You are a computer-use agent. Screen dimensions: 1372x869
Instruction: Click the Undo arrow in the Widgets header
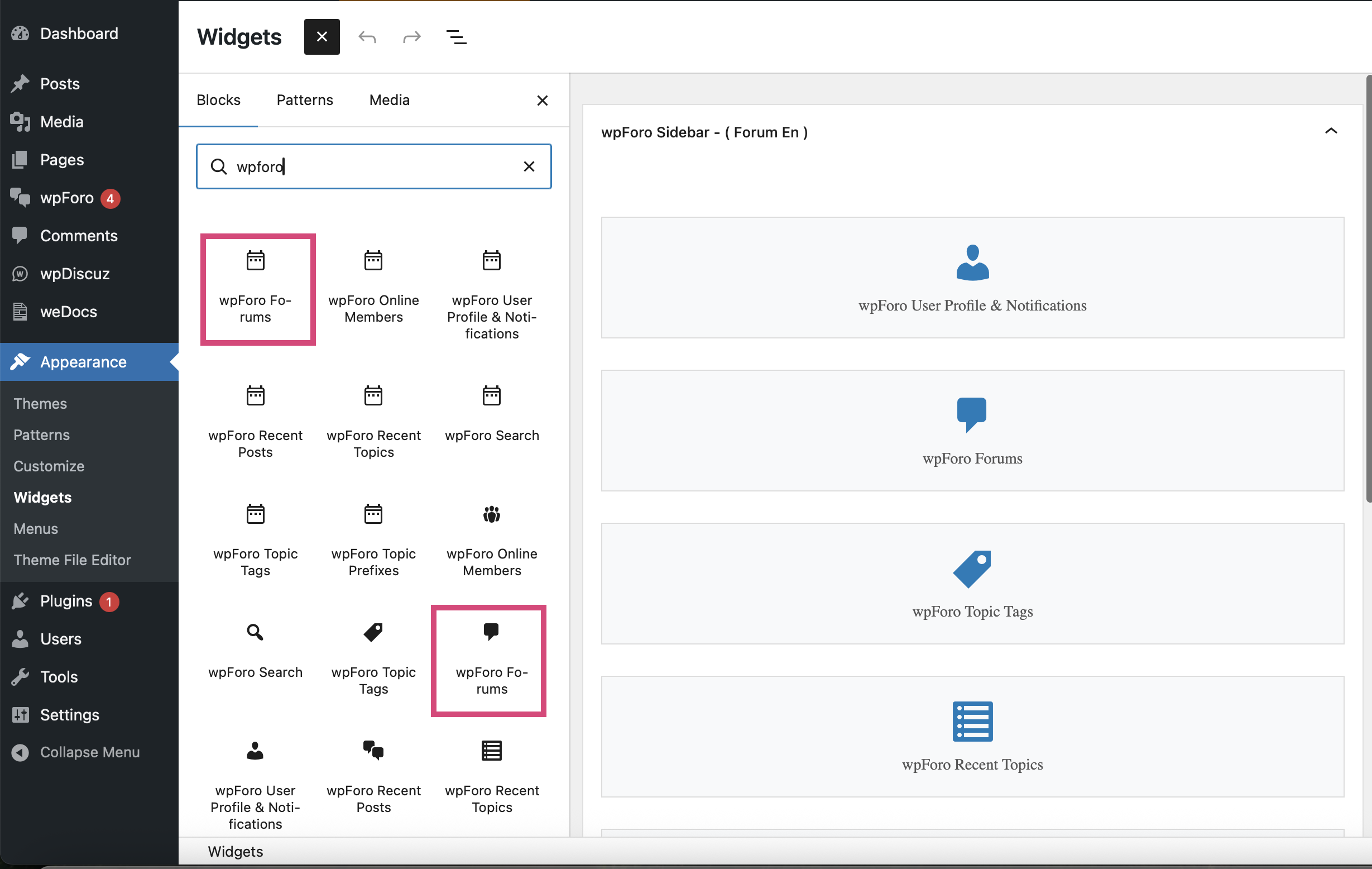click(x=367, y=37)
